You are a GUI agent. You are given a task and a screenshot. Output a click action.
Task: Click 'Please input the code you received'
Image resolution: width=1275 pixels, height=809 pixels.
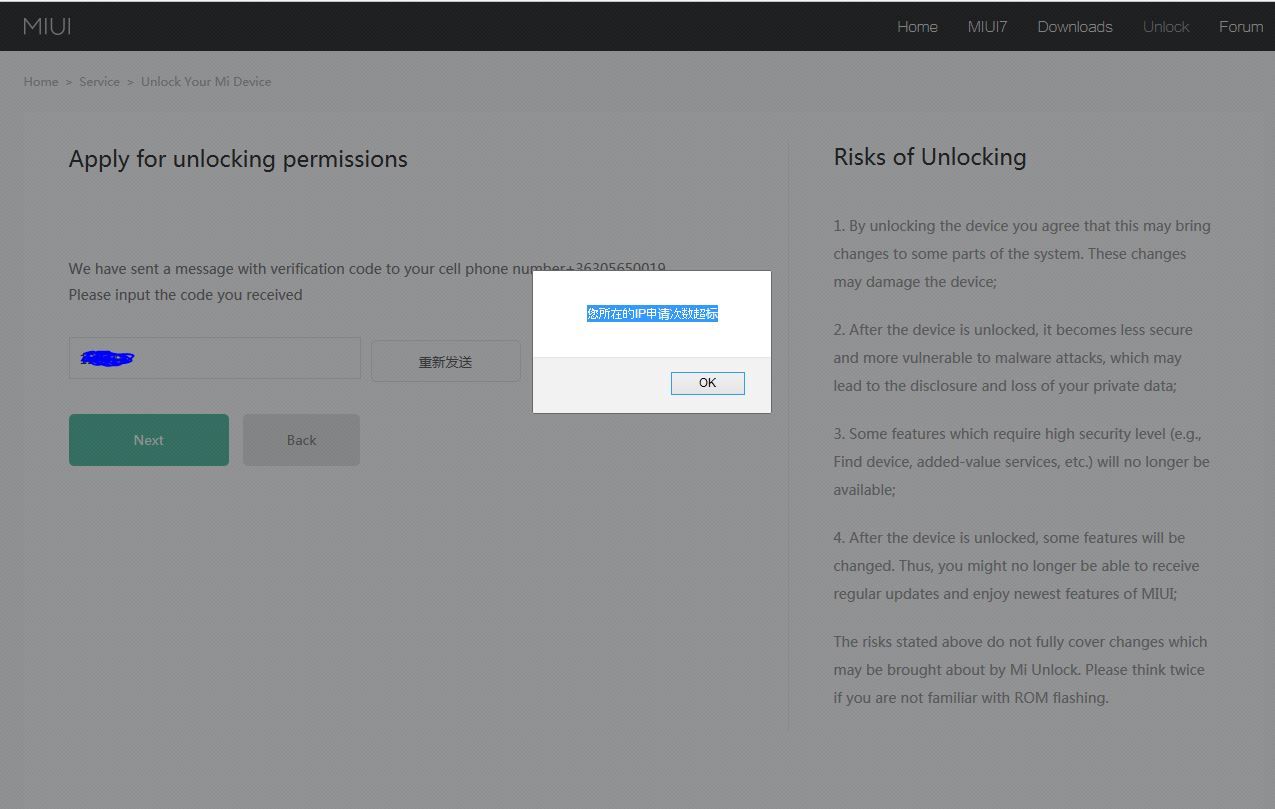[x=185, y=295]
